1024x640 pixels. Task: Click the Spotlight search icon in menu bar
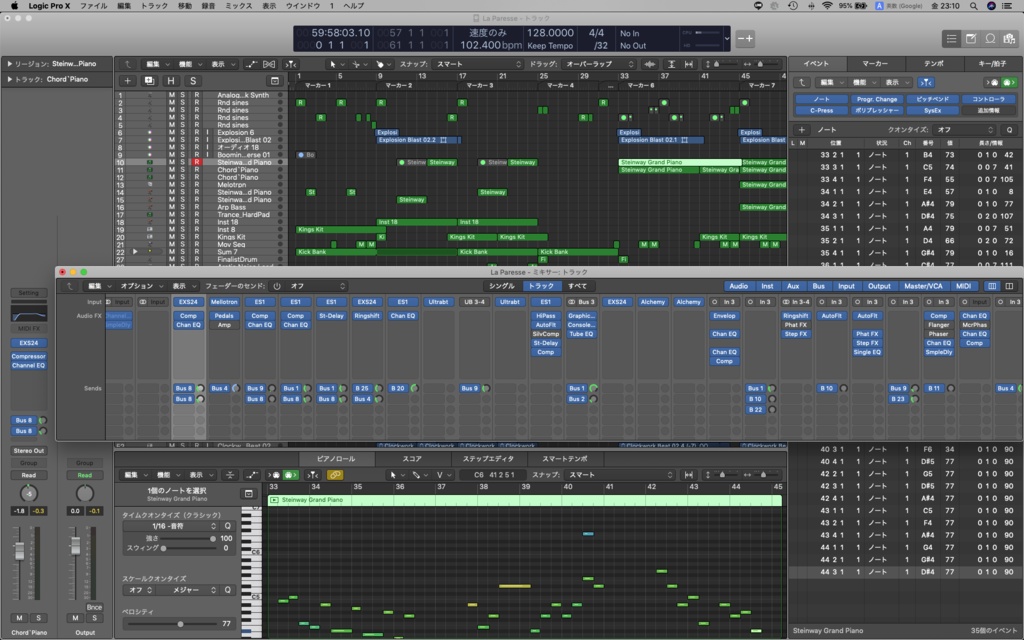click(974, 6)
